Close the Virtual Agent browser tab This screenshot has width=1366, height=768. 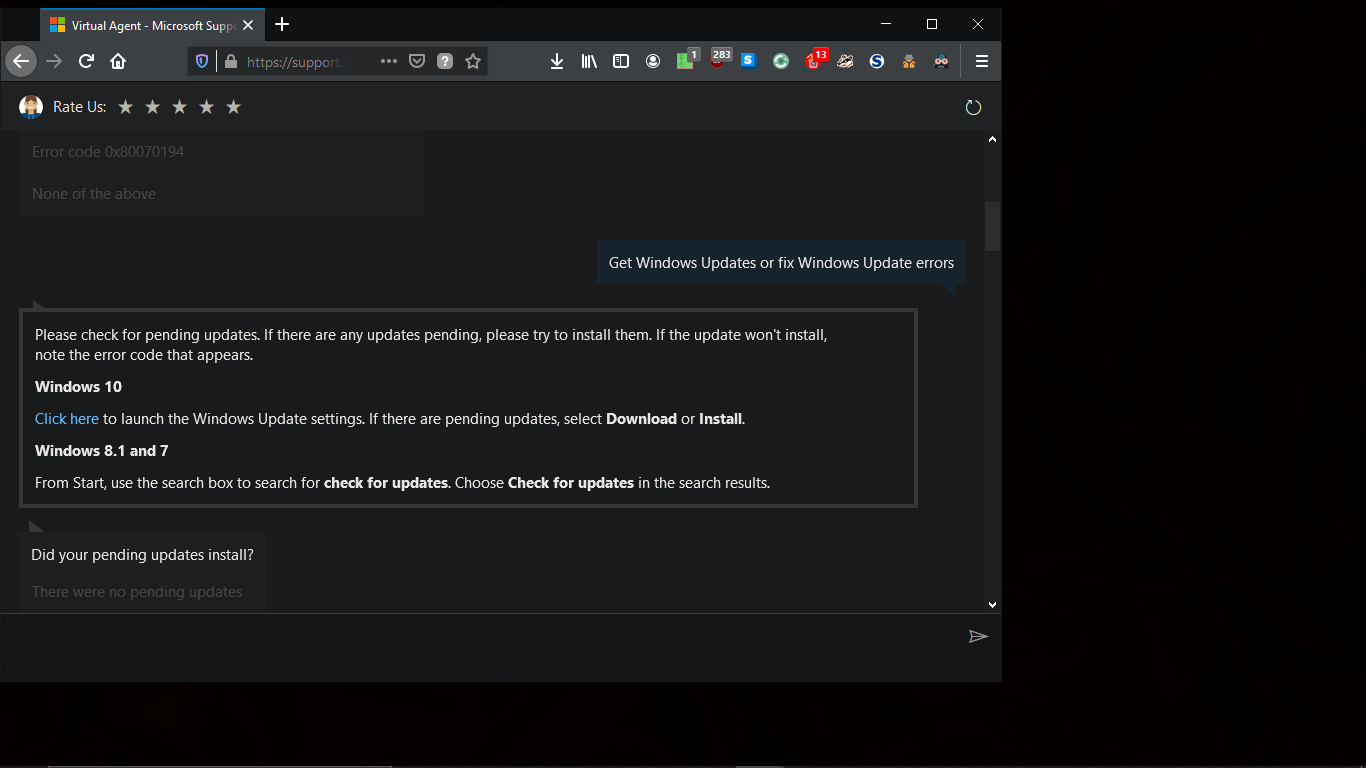(x=248, y=25)
